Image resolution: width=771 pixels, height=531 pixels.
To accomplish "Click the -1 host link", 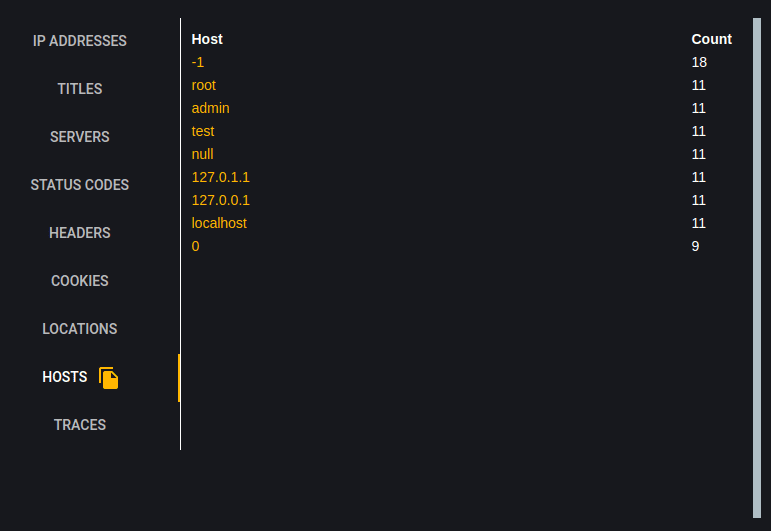I will point(198,62).
